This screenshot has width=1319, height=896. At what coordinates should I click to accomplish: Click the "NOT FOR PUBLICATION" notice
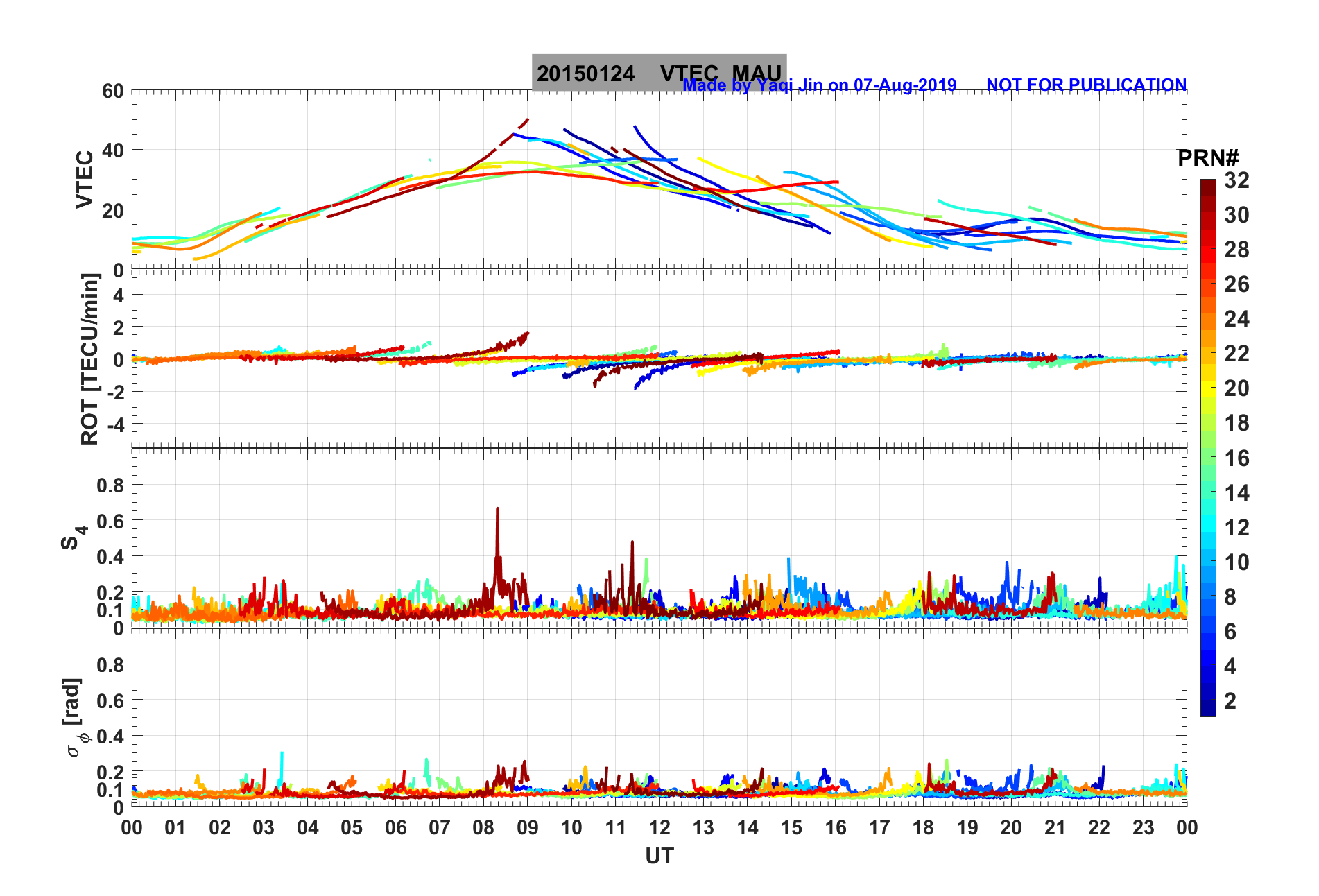(x=1086, y=85)
